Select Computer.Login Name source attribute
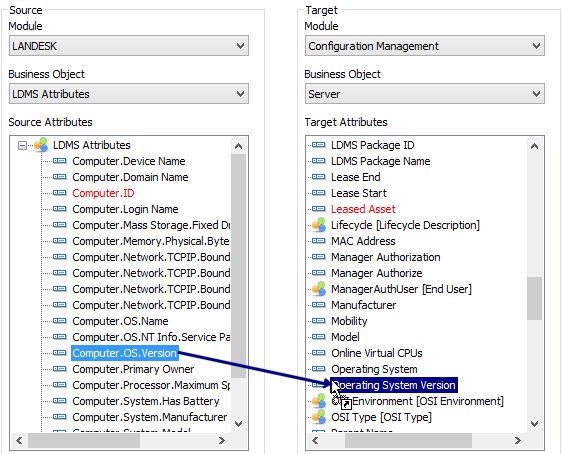Screen dimensions: 563x454 click(x=125, y=209)
